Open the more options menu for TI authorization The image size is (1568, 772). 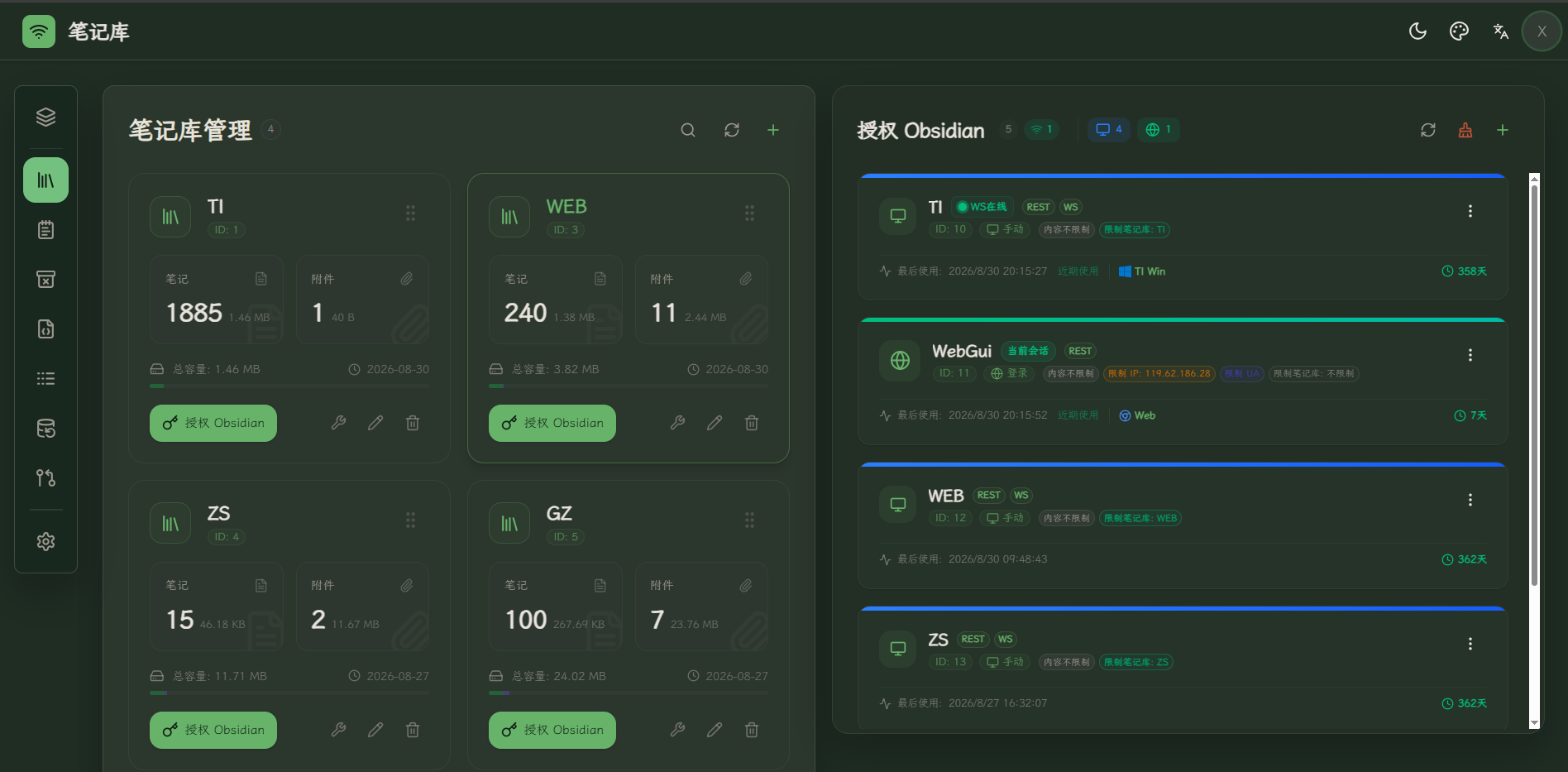(1470, 211)
